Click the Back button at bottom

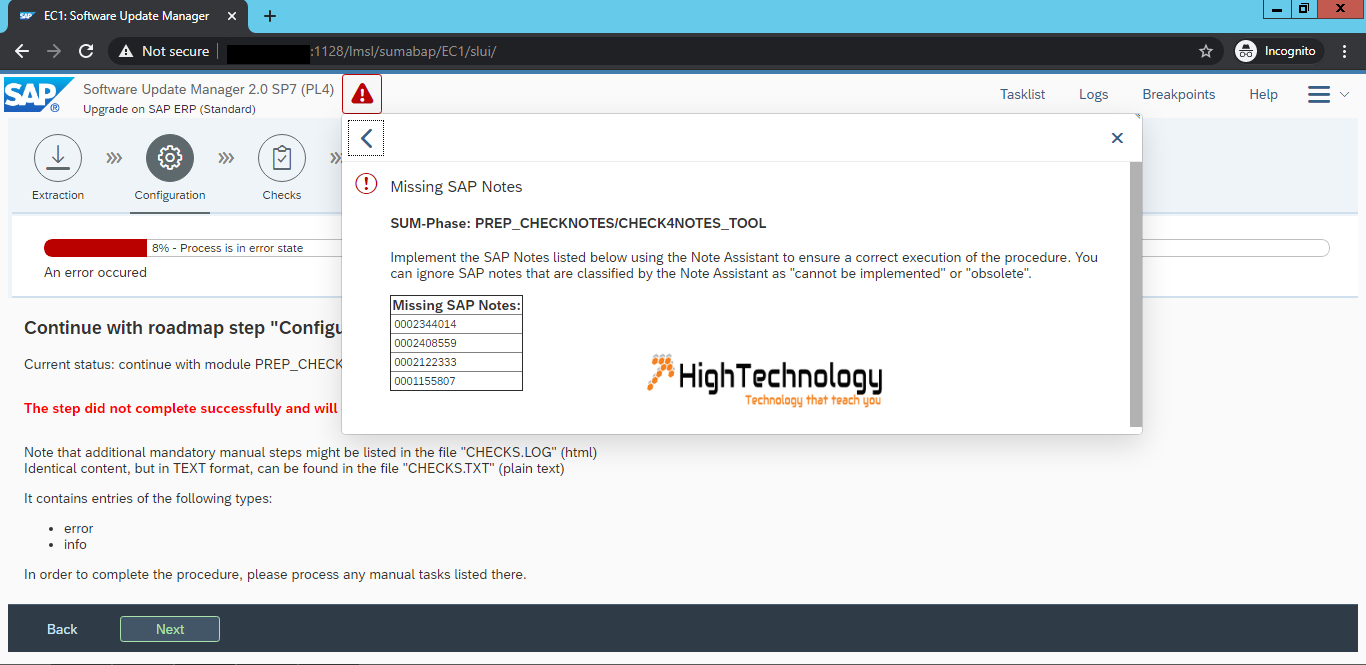tap(62, 629)
